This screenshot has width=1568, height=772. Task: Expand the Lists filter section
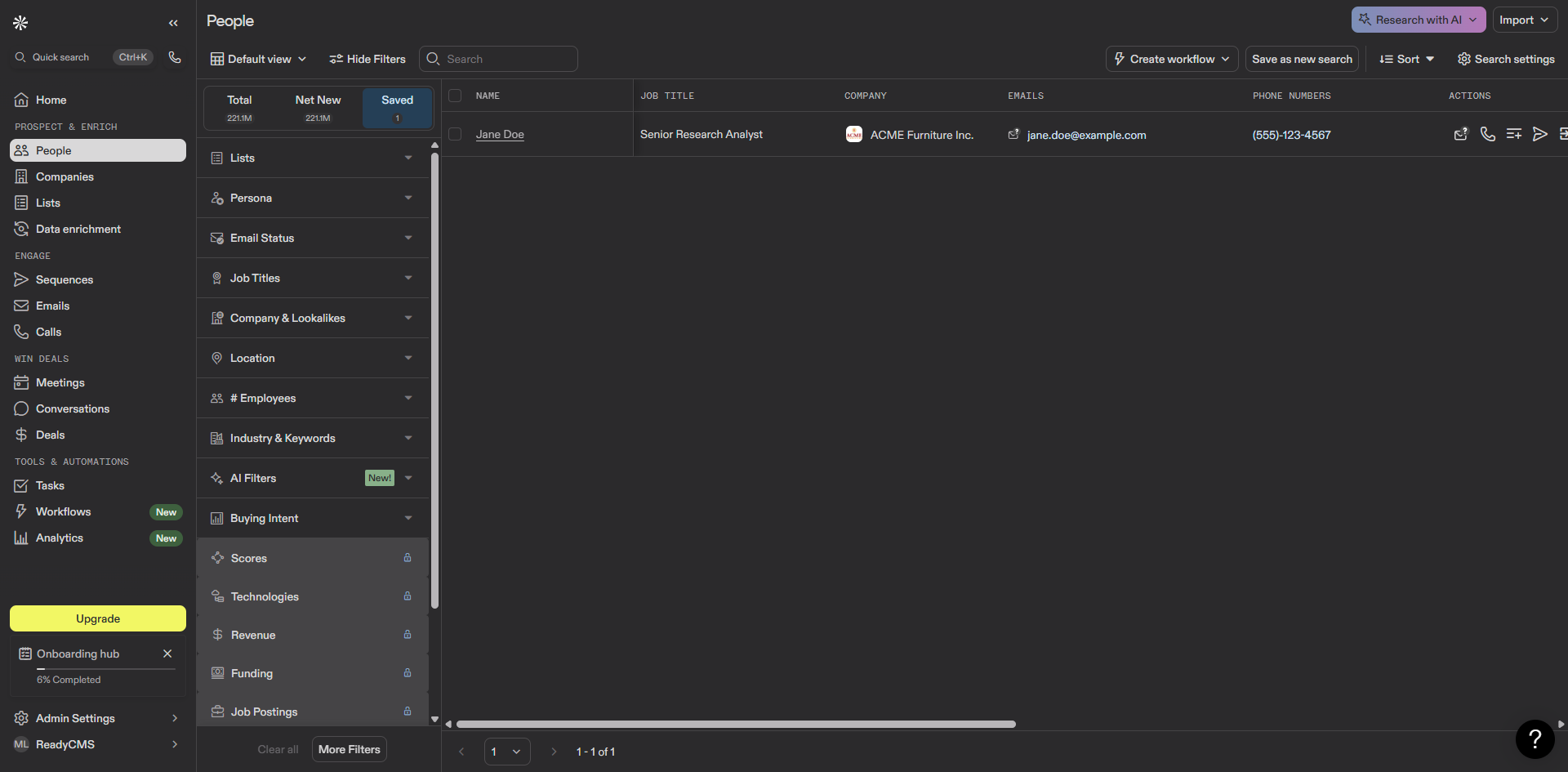tap(313, 158)
